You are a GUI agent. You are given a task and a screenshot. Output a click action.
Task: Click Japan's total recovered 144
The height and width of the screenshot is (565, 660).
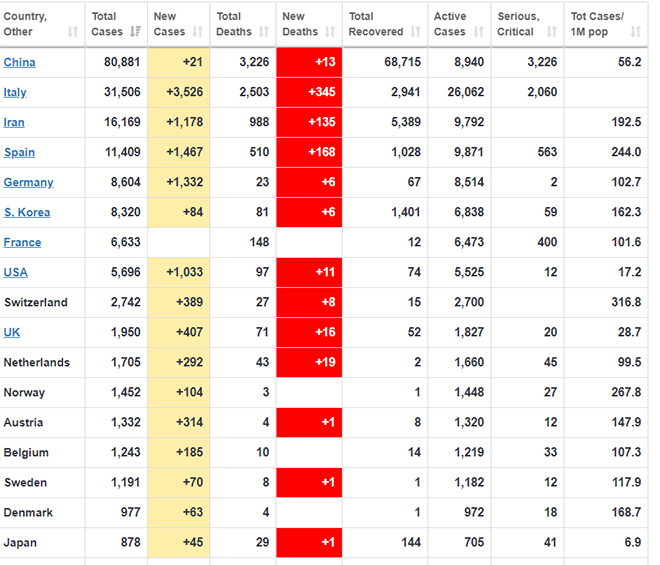pyautogui.click(x=411, y=542)
